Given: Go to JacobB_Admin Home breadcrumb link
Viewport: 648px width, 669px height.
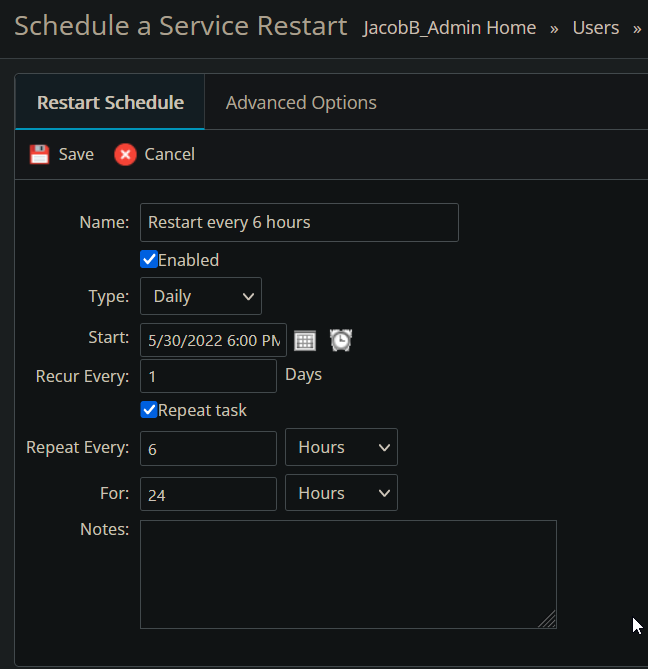Looking at the screenshot, I should click(449, 28).
